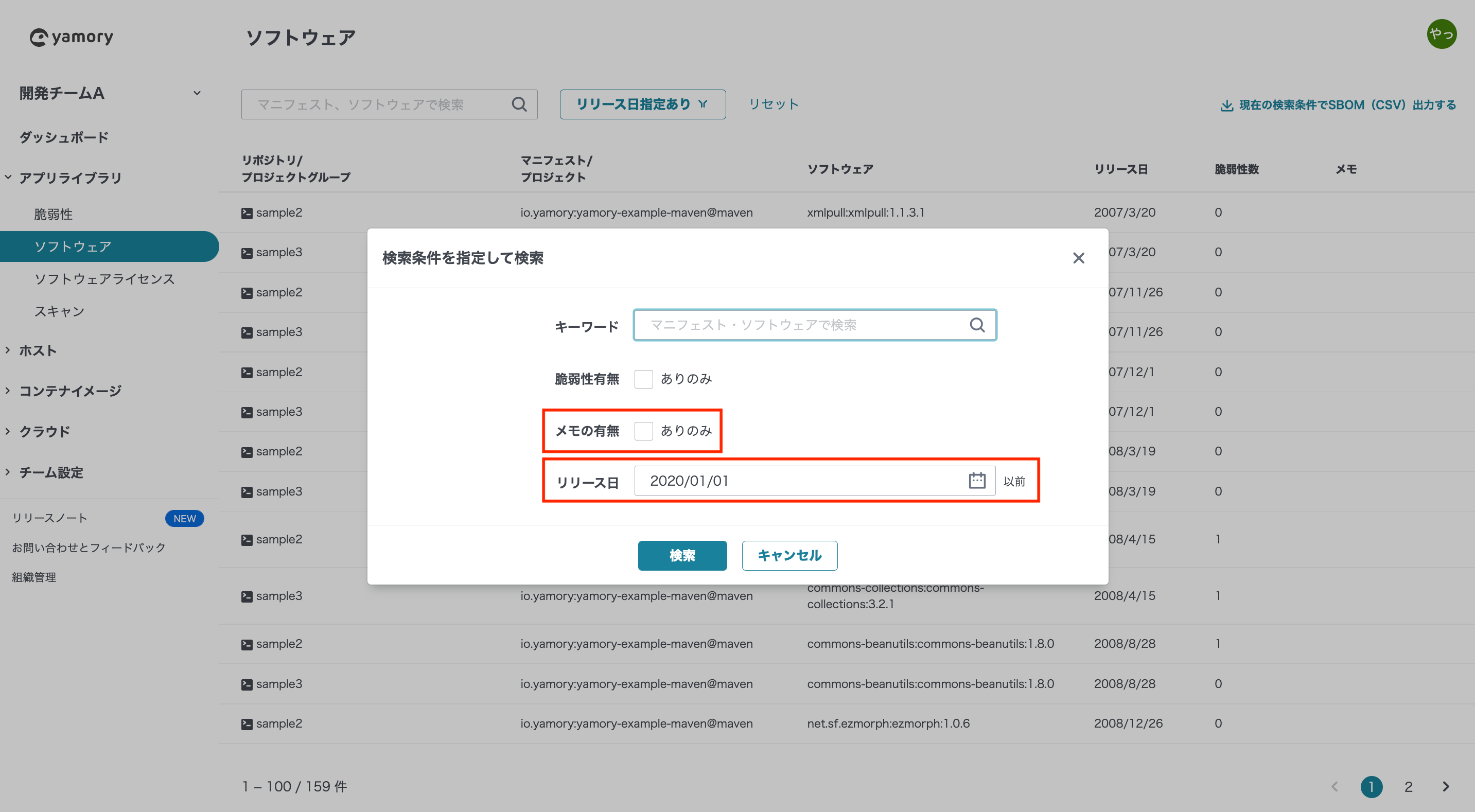The image size is (1475, 812).
Task: Select ソフトウェアライセンス in the sidebar
Action: click(x=105, y=279)
